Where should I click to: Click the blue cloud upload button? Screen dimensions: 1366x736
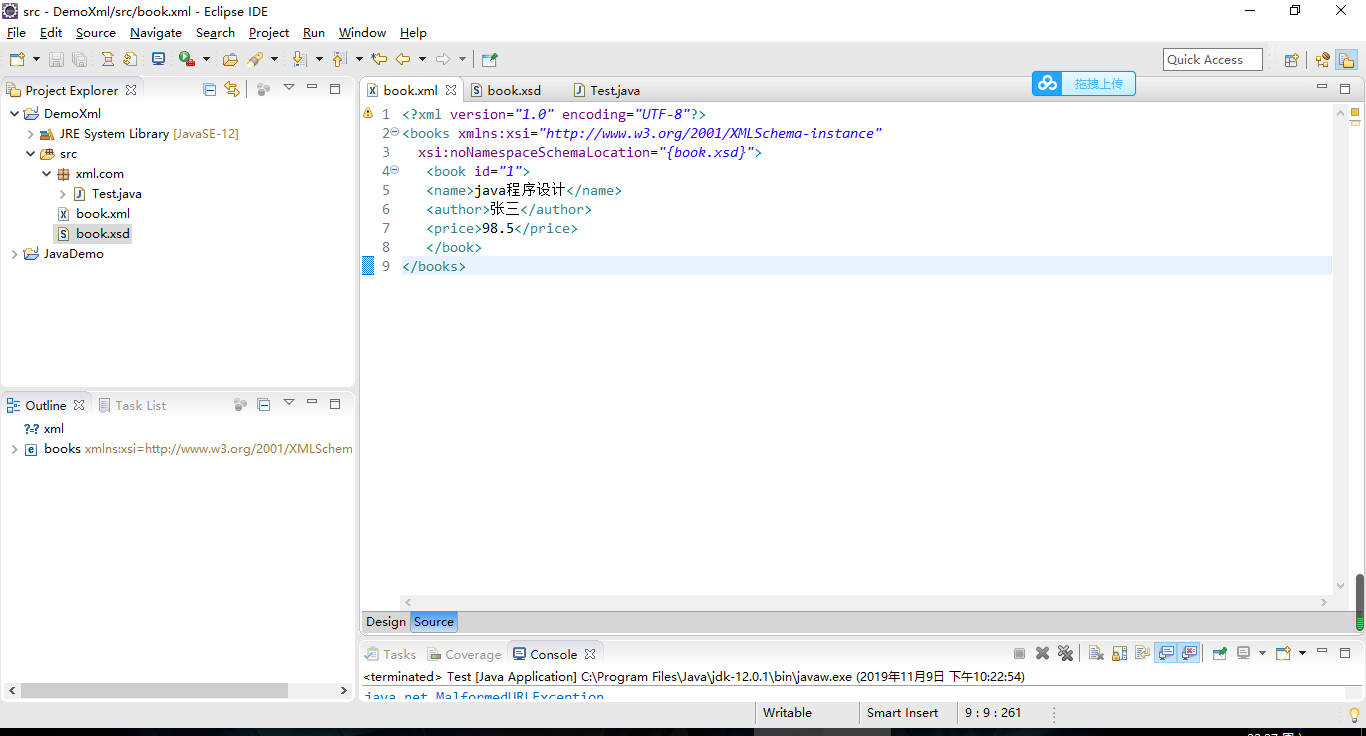pos(1084,84)
